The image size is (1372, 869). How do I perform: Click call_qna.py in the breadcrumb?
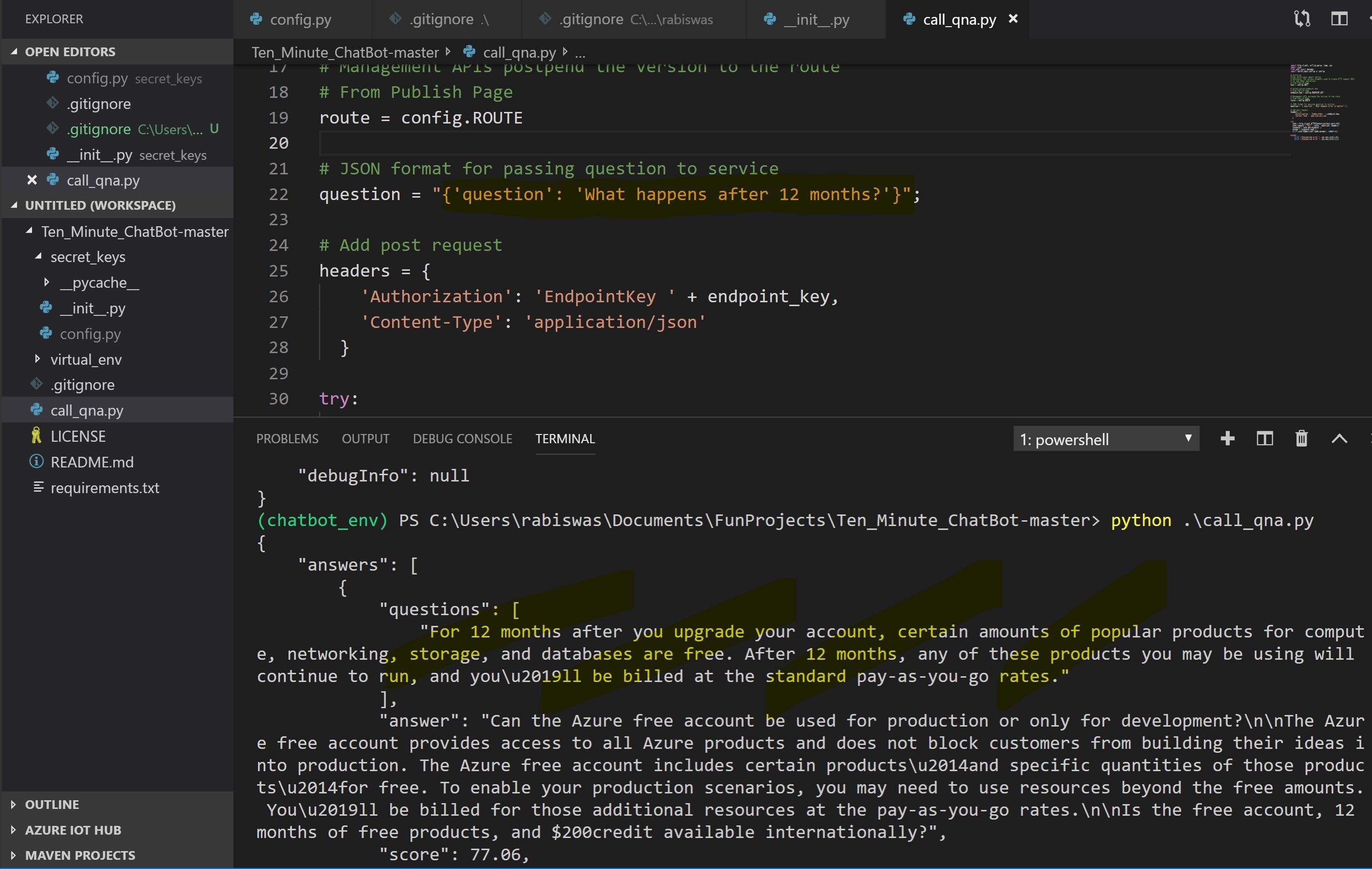[519, 52]
